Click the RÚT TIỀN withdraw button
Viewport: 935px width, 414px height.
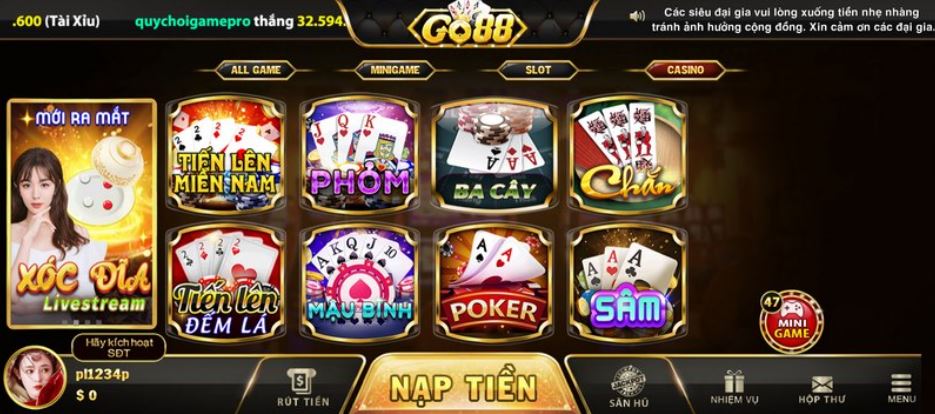(303, 387)
